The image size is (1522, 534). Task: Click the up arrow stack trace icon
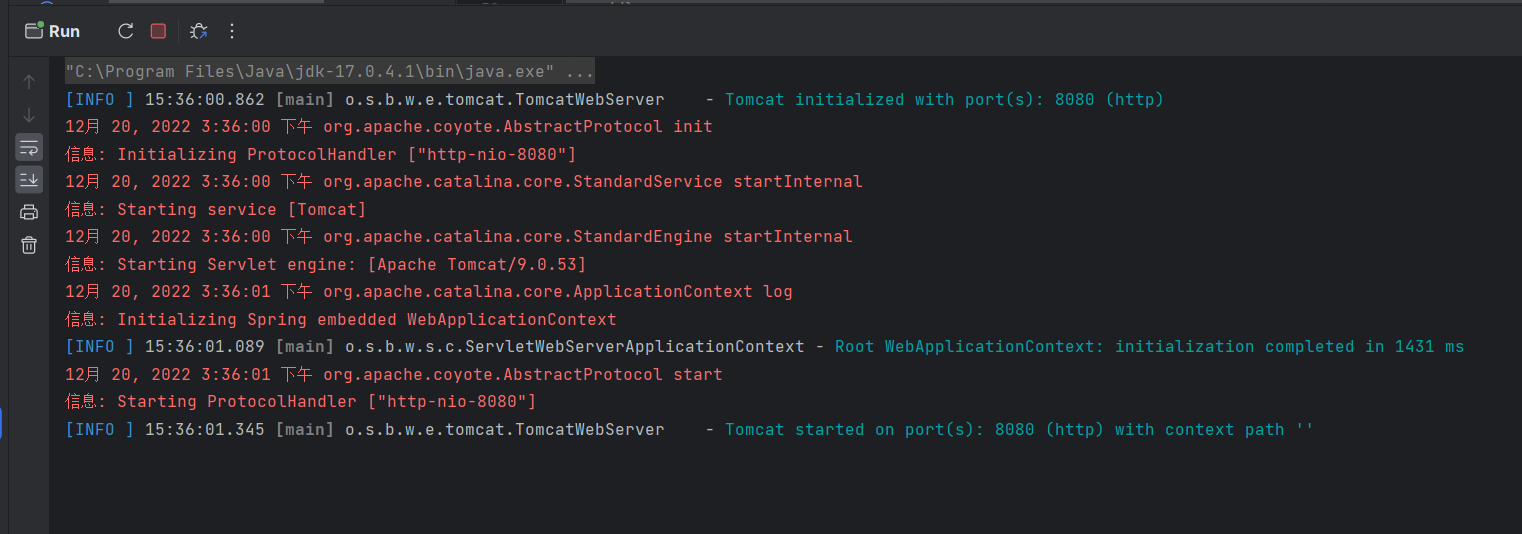pos(29,82)
